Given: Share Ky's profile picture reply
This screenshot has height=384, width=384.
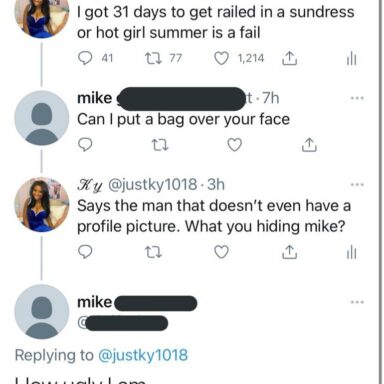Looking at the screenshot, I should pyautogui.click(x=289, y=252).
